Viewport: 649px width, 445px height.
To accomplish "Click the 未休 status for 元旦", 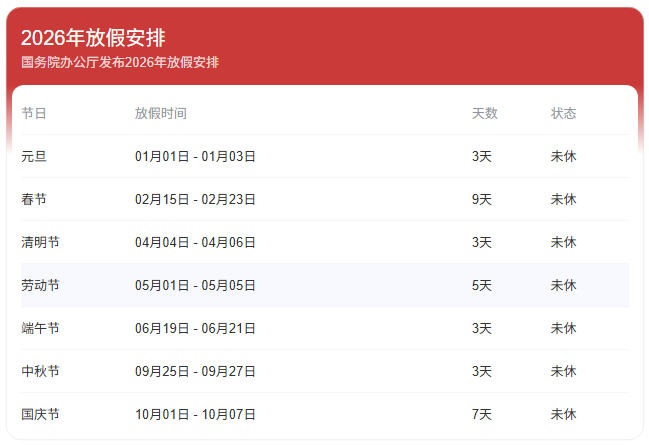I will (x=564, y=156).
